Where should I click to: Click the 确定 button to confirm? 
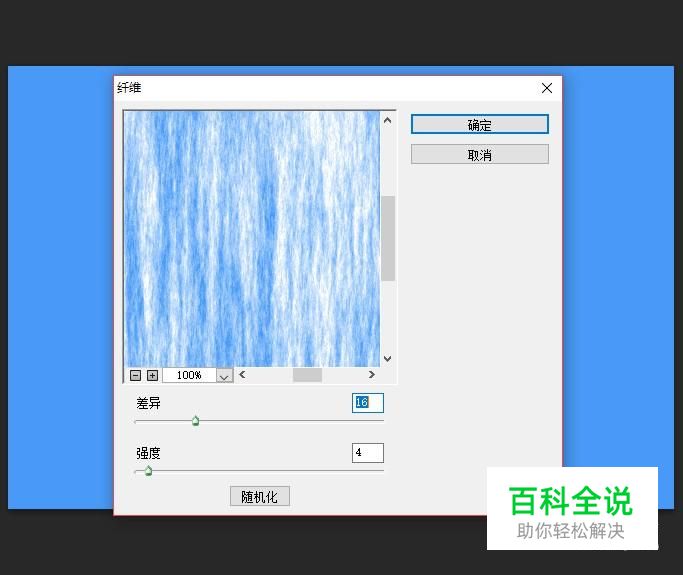[480, 125]
